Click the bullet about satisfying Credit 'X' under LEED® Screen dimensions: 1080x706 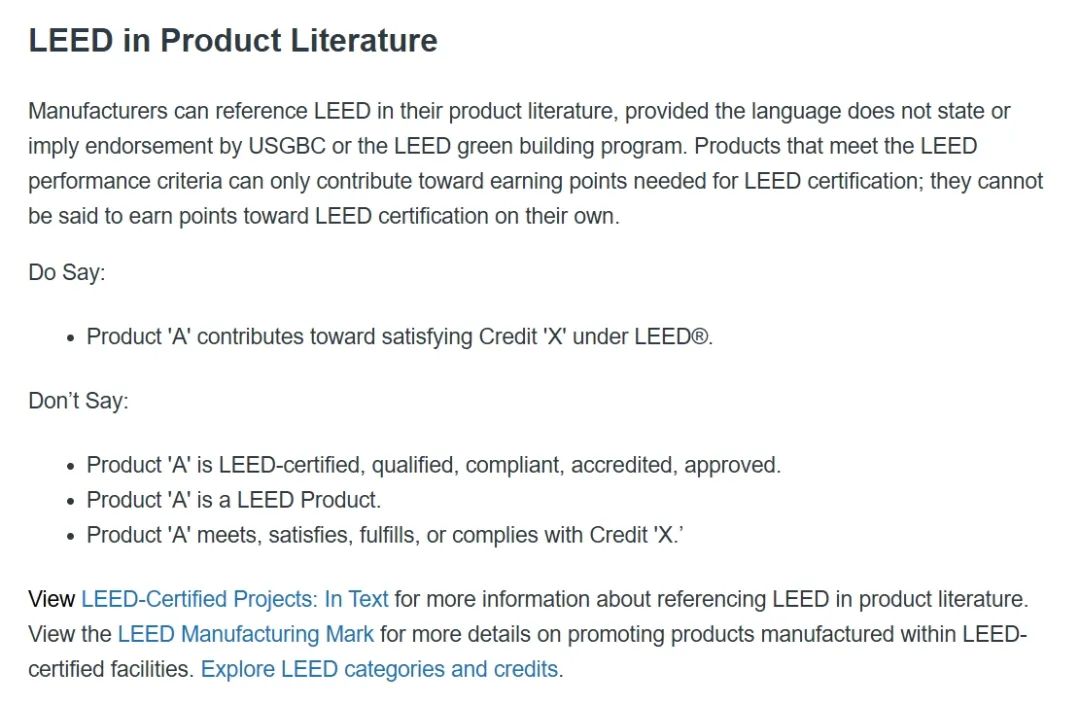[399, 337]
